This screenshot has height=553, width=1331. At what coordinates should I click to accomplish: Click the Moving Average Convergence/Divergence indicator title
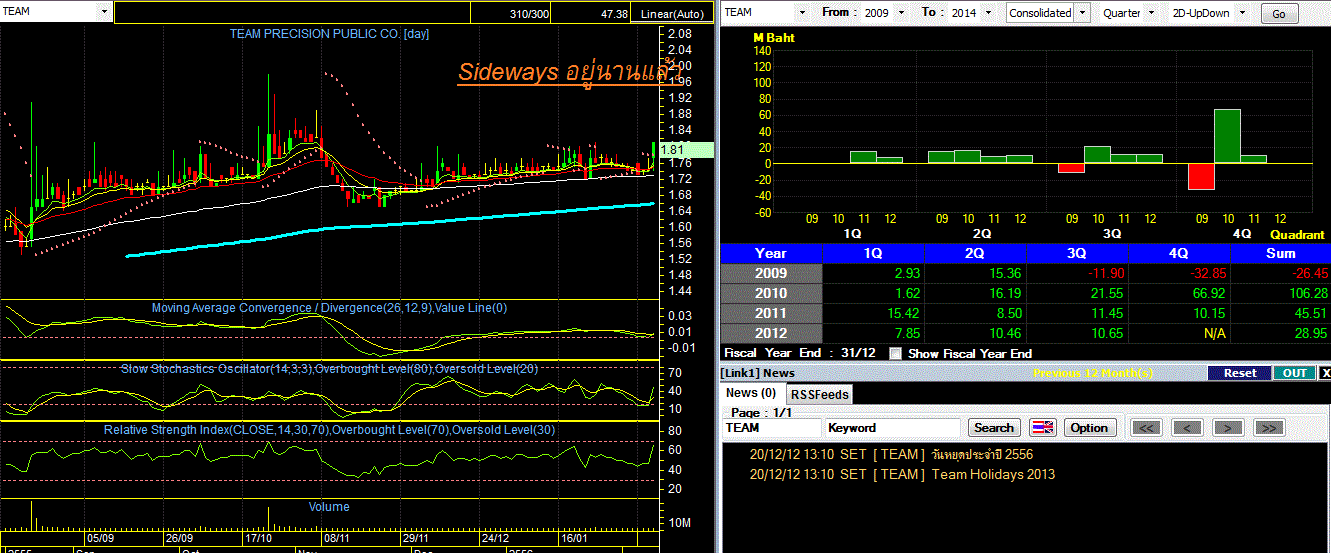[x=329, y=308]
